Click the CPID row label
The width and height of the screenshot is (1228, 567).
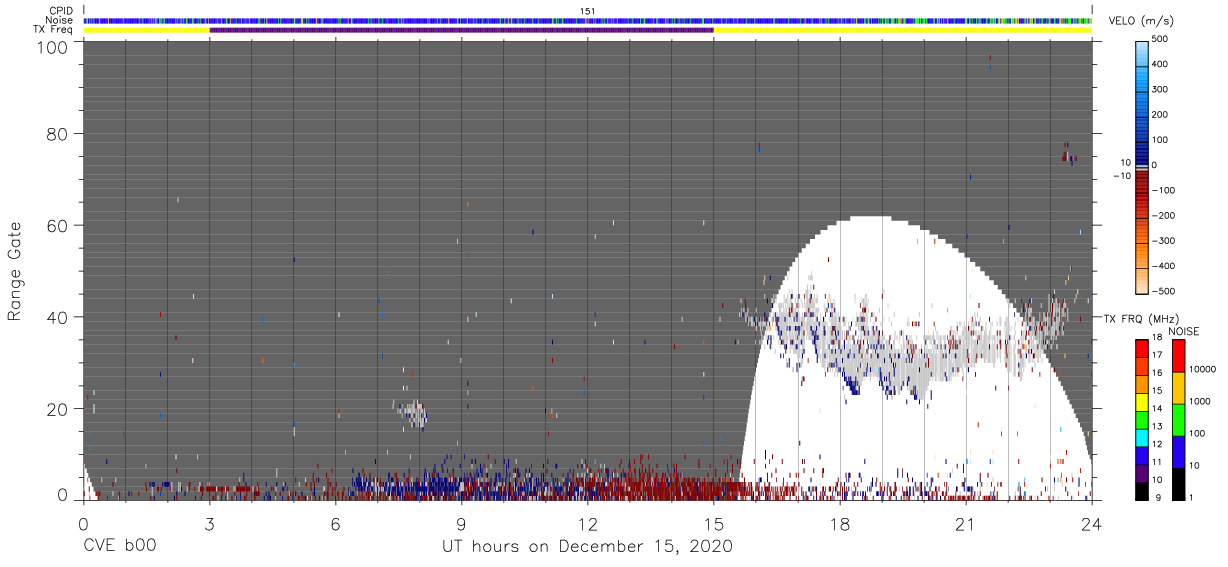pyautogui.click(x=59, y=11)
